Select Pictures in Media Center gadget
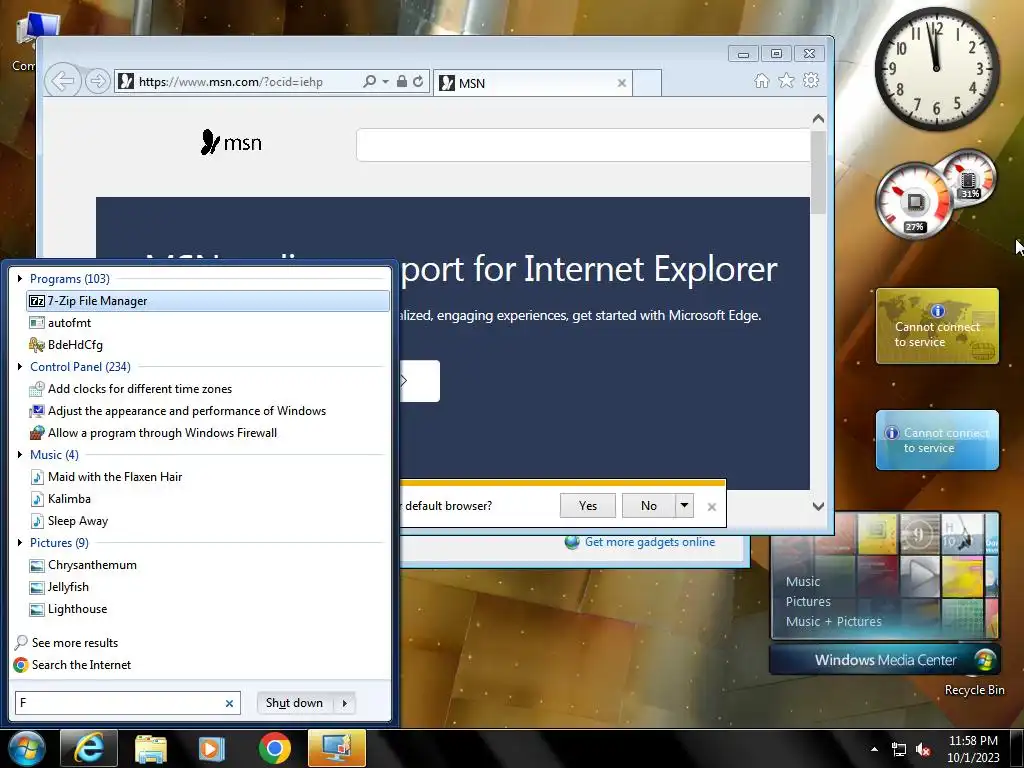Viewport: 1024px width, 768px height. coord(808,601)
